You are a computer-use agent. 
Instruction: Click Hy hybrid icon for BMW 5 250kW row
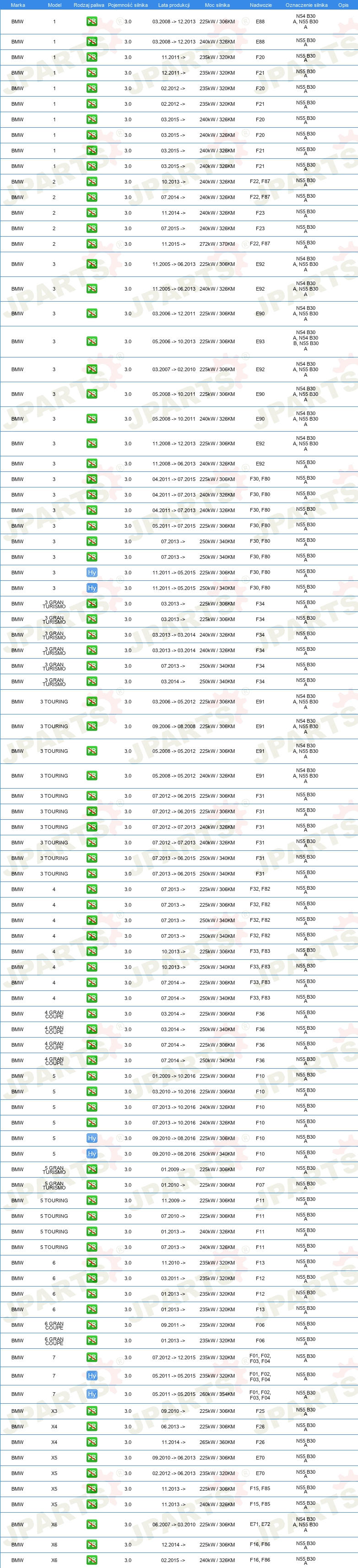92,1153
